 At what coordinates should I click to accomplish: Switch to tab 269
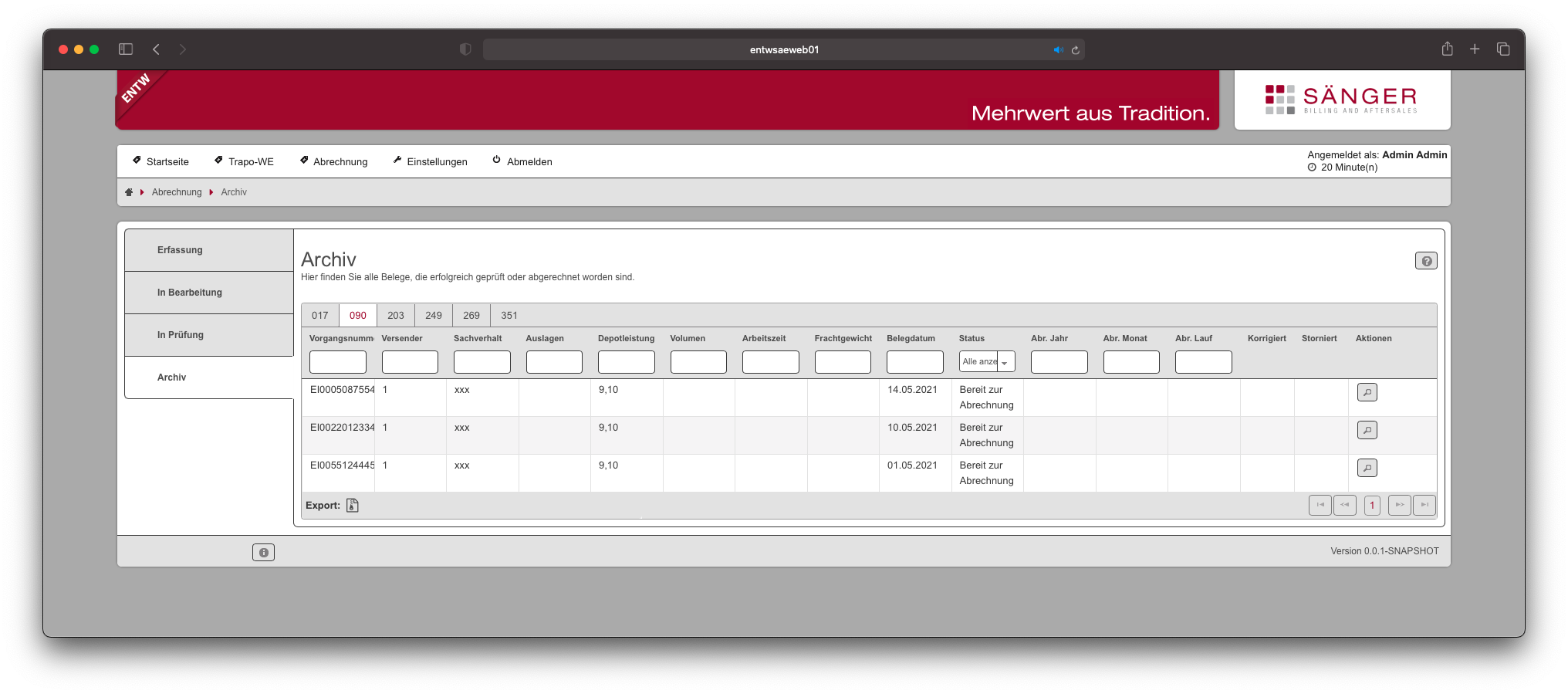point(471,315)
